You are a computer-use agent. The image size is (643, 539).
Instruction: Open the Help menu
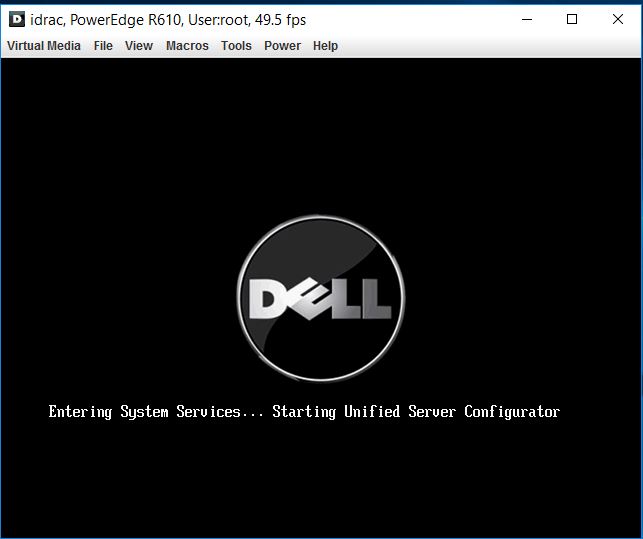click(325, 46)
